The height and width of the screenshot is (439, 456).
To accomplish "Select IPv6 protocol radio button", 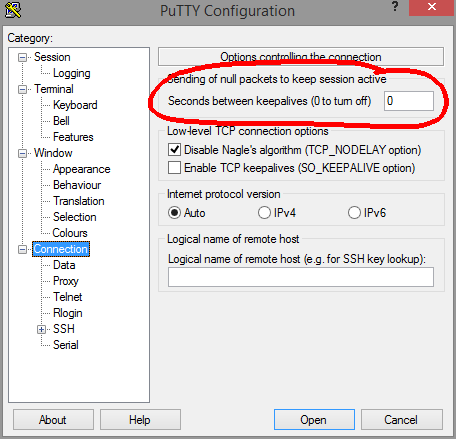I will point(354,213).
